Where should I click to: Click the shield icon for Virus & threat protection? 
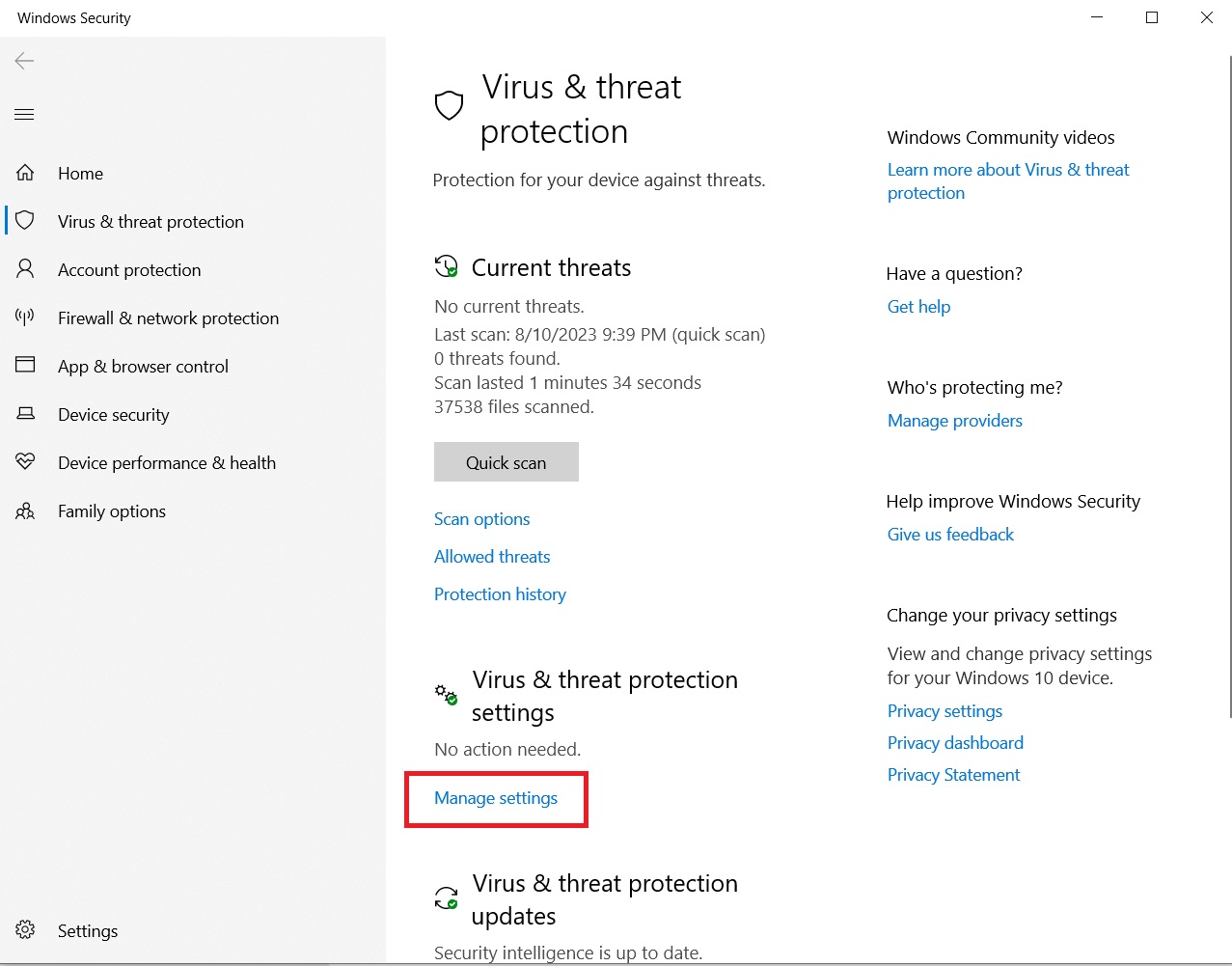click(25, 221)
